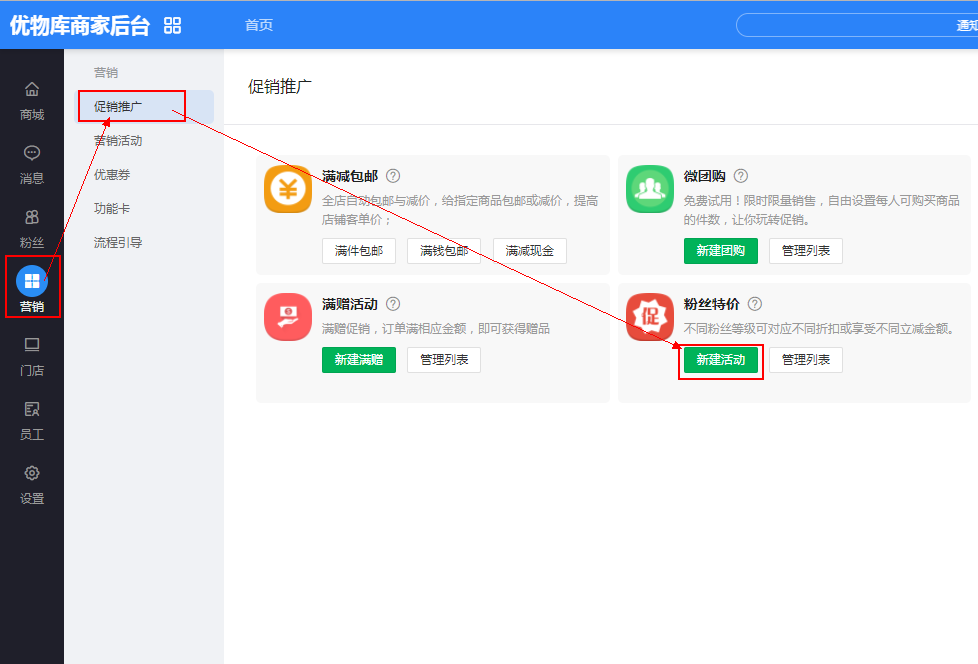Screen dimensions: 978x664
Task: Click the orange 满减包邮 yen icon
Action: coord(288,189)
